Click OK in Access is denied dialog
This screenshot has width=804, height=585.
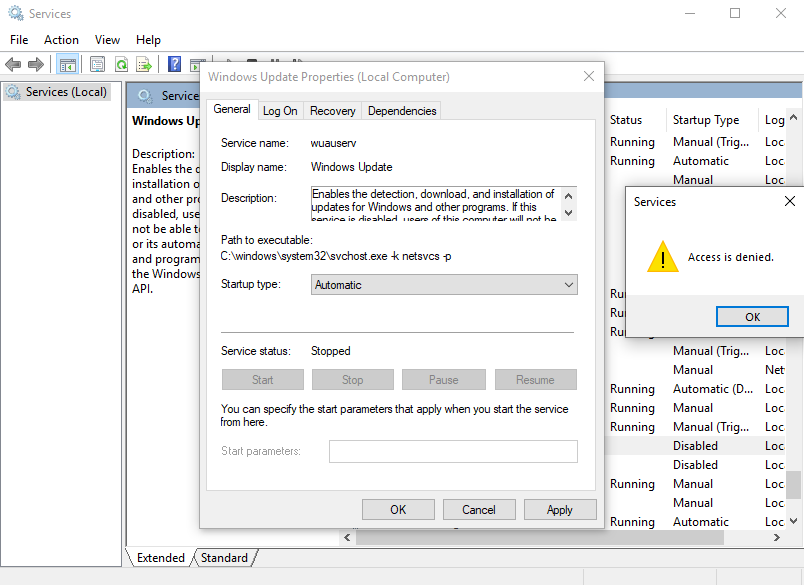point(752,316)
